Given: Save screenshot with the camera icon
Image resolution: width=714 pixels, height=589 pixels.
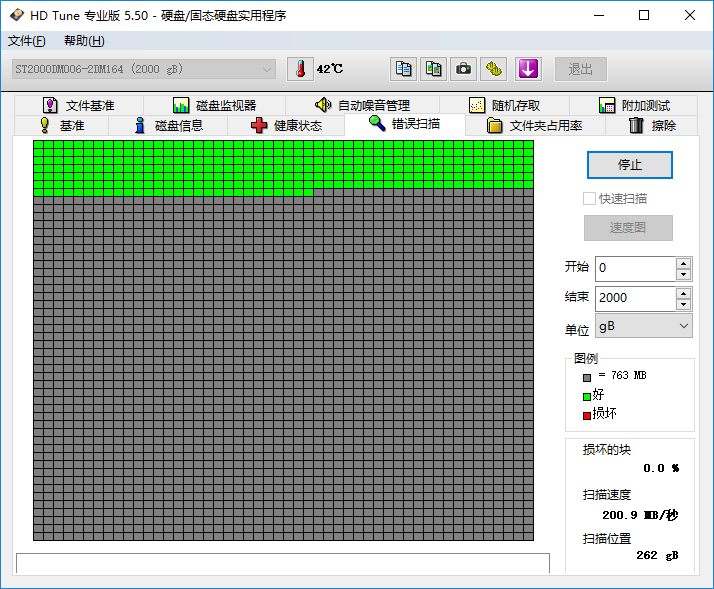Looking at the screenshot, I should [463, 69].
